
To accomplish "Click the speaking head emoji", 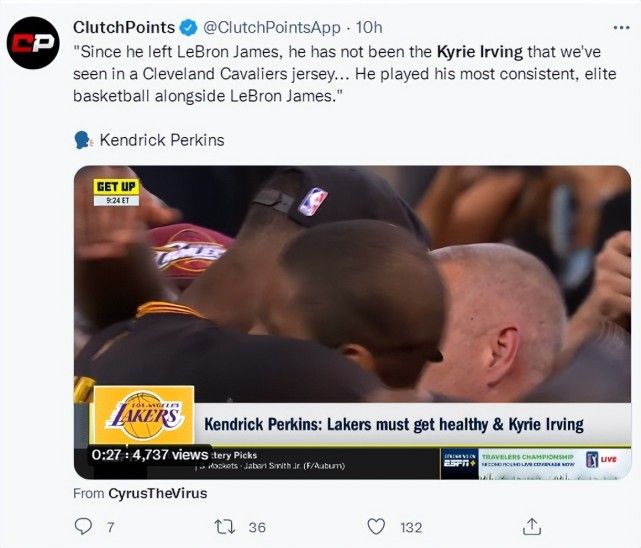I will coord(84,140).
